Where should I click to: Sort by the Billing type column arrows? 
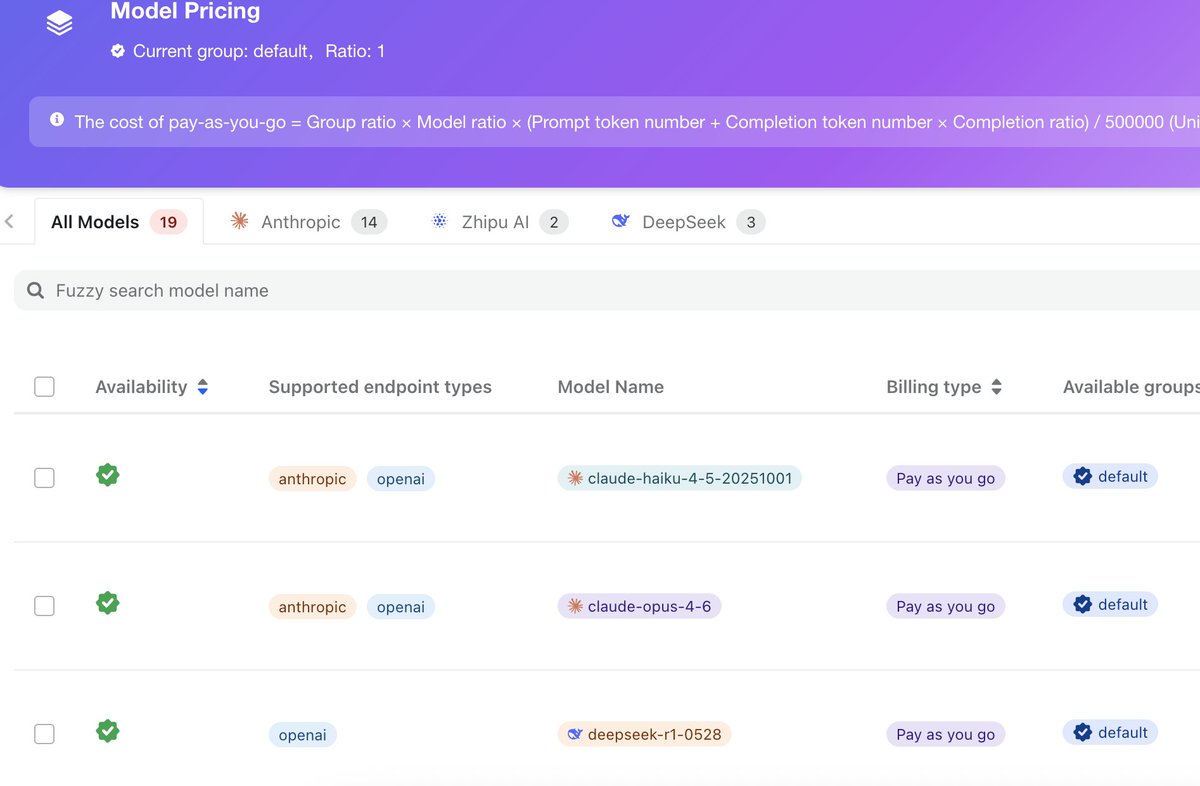pyautogui.click(x=996, y=387)
